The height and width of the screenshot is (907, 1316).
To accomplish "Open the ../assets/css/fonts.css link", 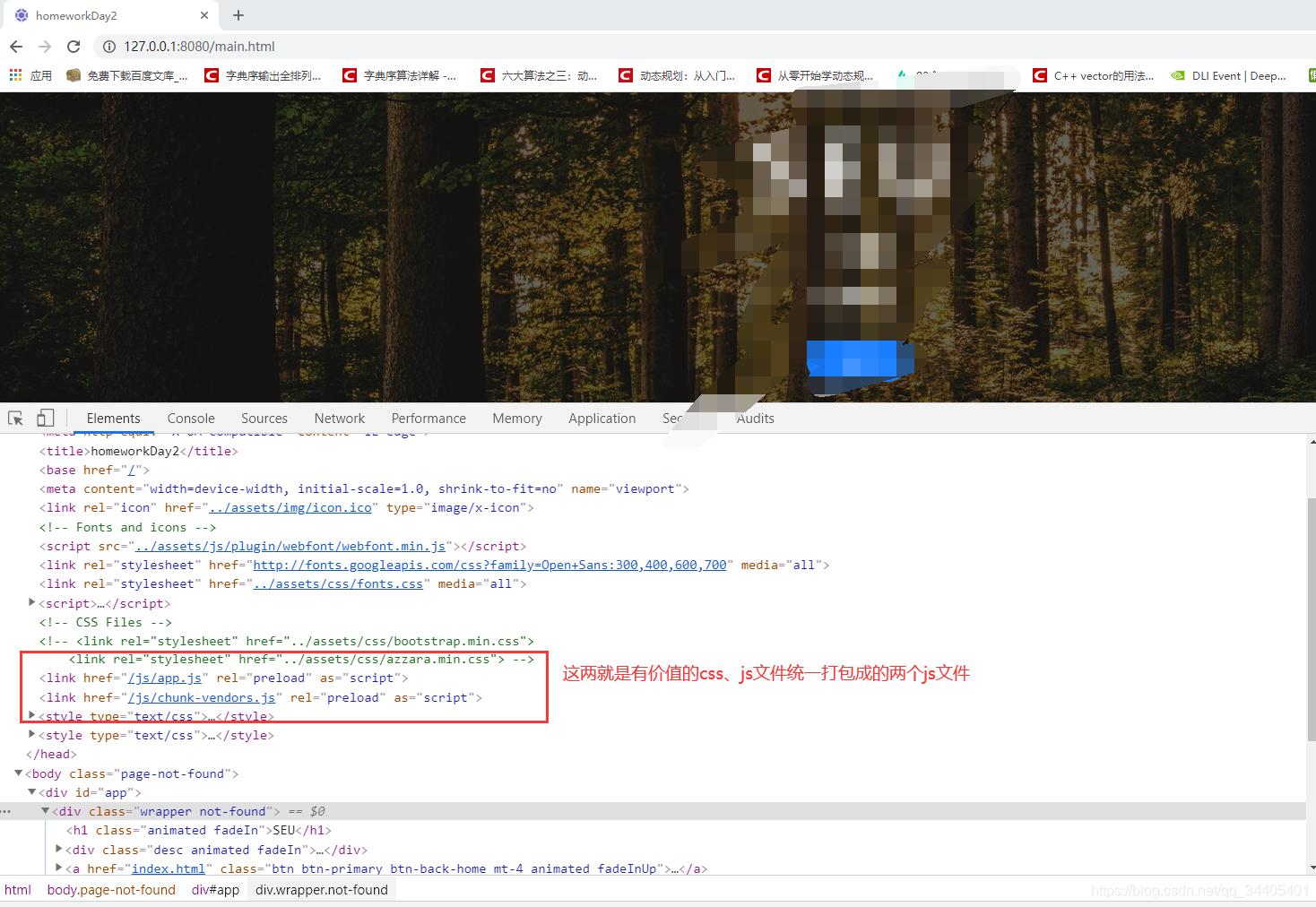I will point(338,584).
